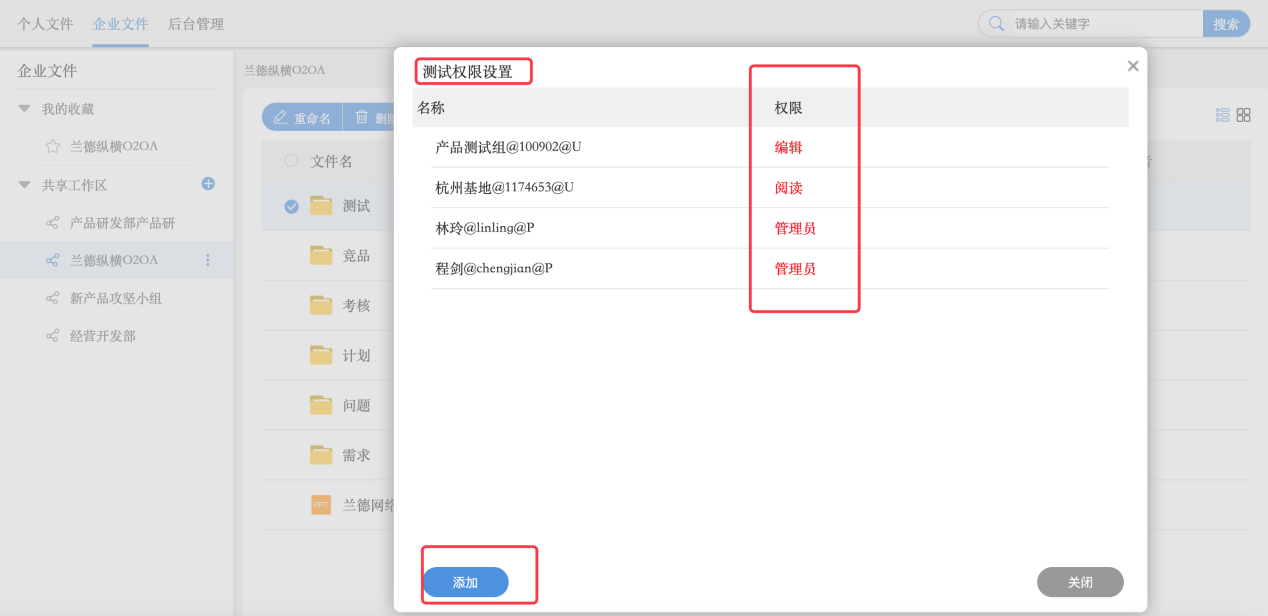1268x616 pixels.
Task: Click the 文件名 column header
Action: (332, 160)
